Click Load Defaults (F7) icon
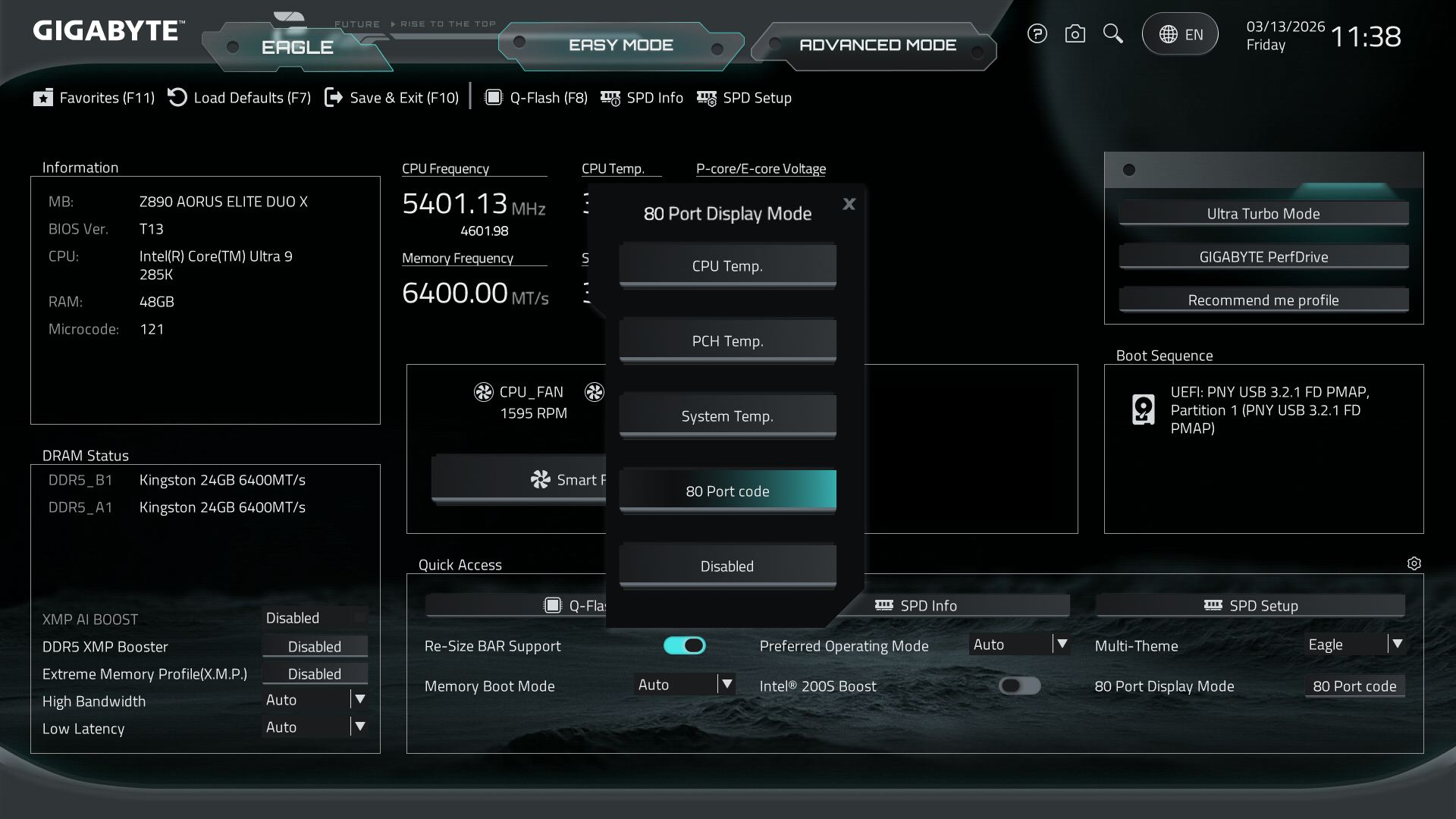This screenshot has height=819, width=1456. coord(177,98)
